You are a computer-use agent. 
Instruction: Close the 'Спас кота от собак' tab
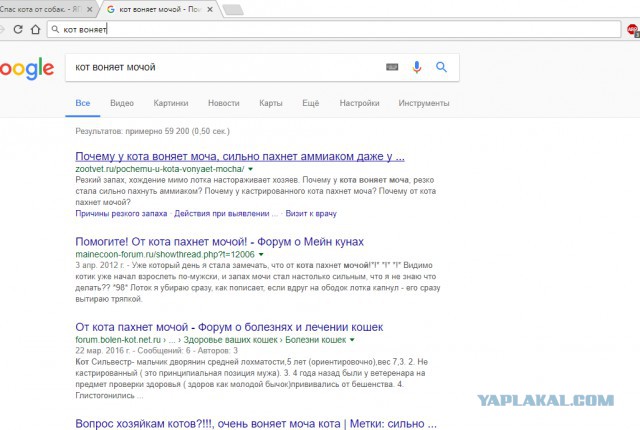click(x=89, y=9)
